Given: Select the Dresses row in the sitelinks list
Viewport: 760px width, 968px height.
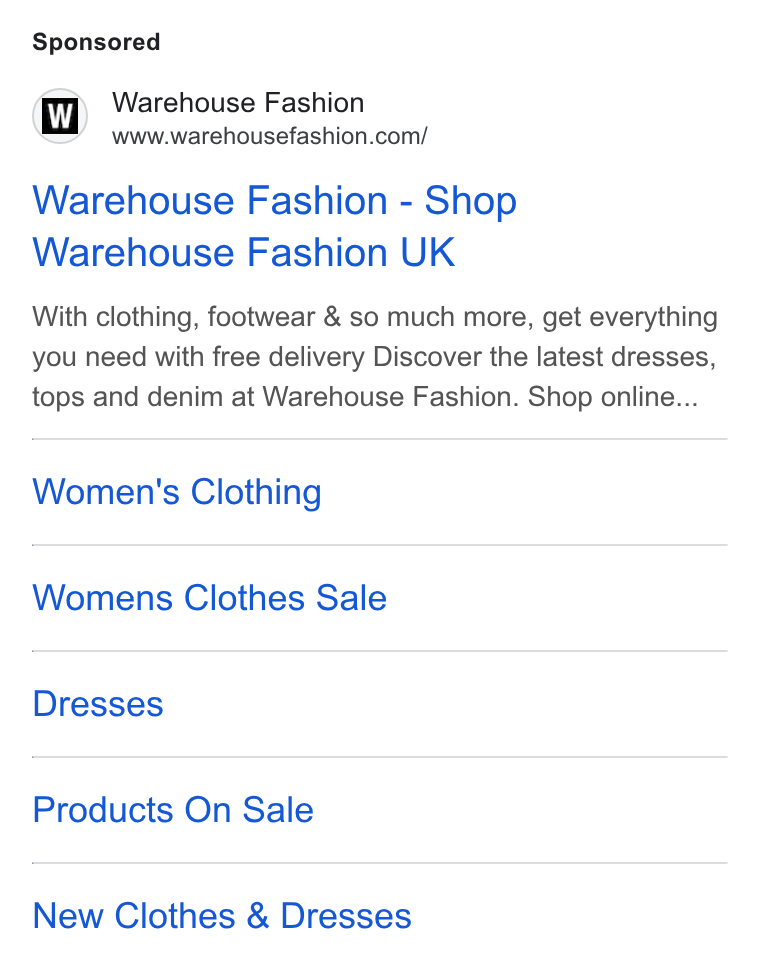Looking at the screenshot, I should click(x=380, y=704).
